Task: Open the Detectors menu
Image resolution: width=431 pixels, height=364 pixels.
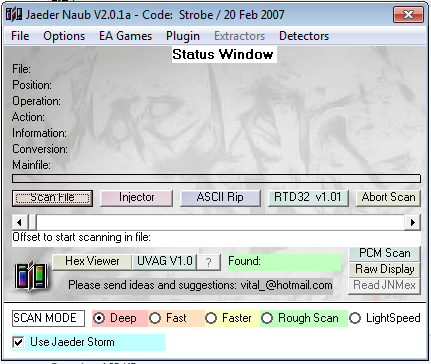Action: 304,36
